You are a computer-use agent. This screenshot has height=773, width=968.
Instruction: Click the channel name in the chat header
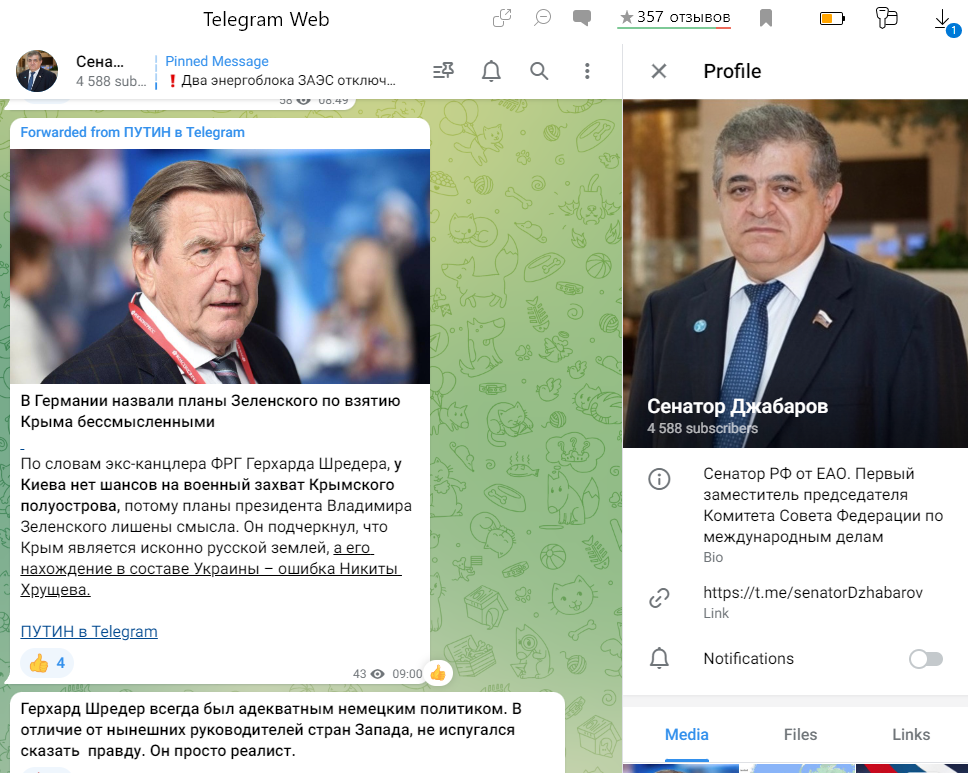coord(100,62)
